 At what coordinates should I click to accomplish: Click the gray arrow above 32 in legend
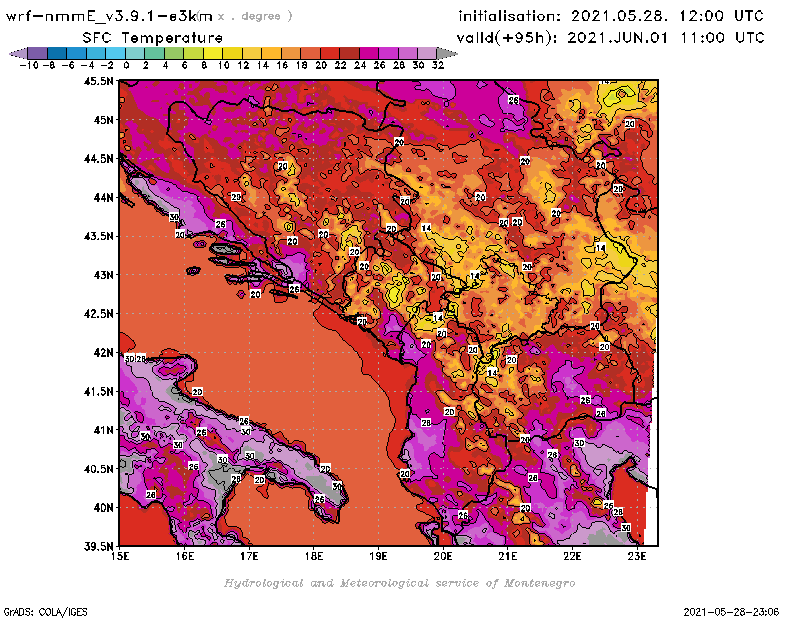click(447, 53)
